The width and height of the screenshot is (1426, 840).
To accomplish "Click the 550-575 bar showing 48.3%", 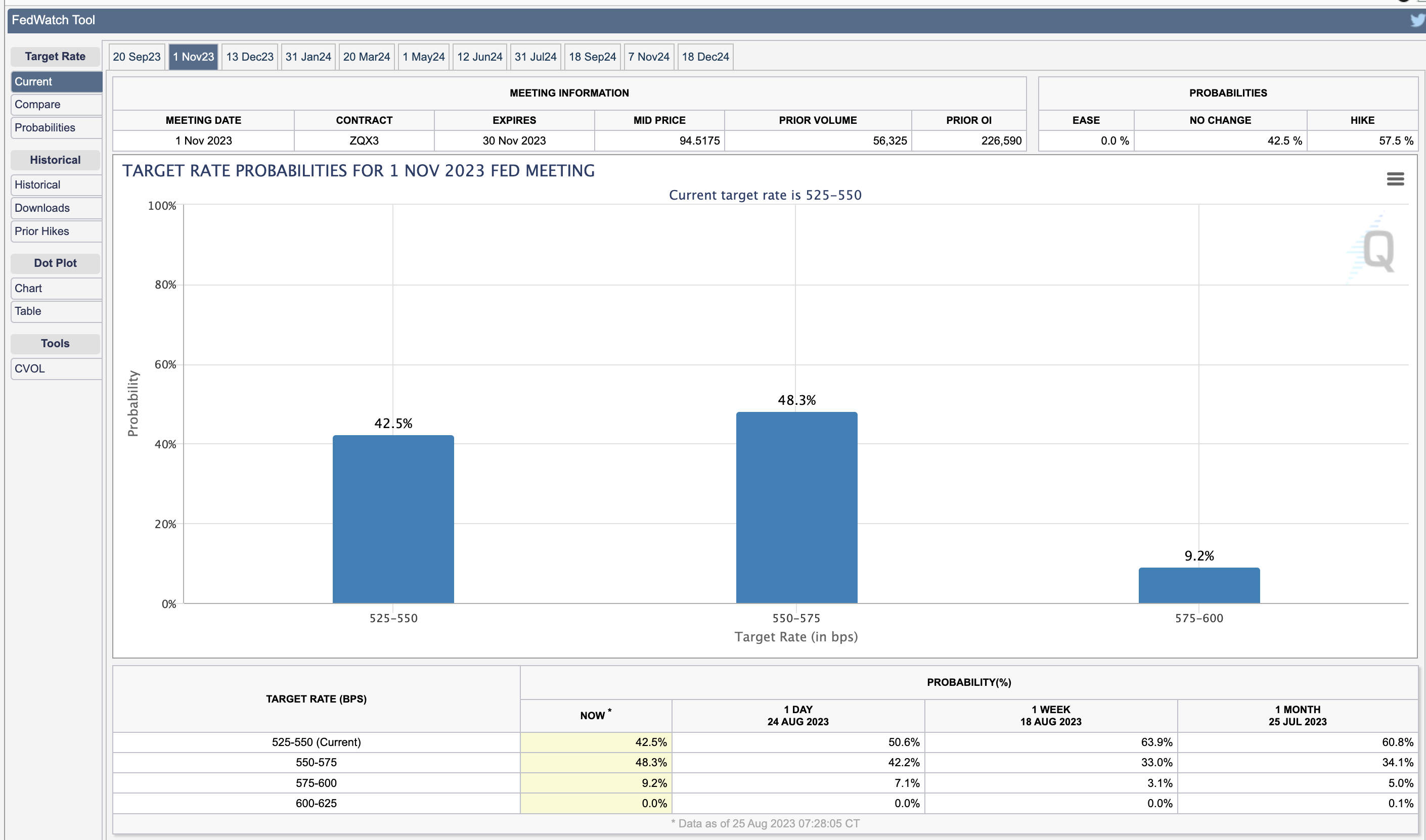I will (796, 507).
